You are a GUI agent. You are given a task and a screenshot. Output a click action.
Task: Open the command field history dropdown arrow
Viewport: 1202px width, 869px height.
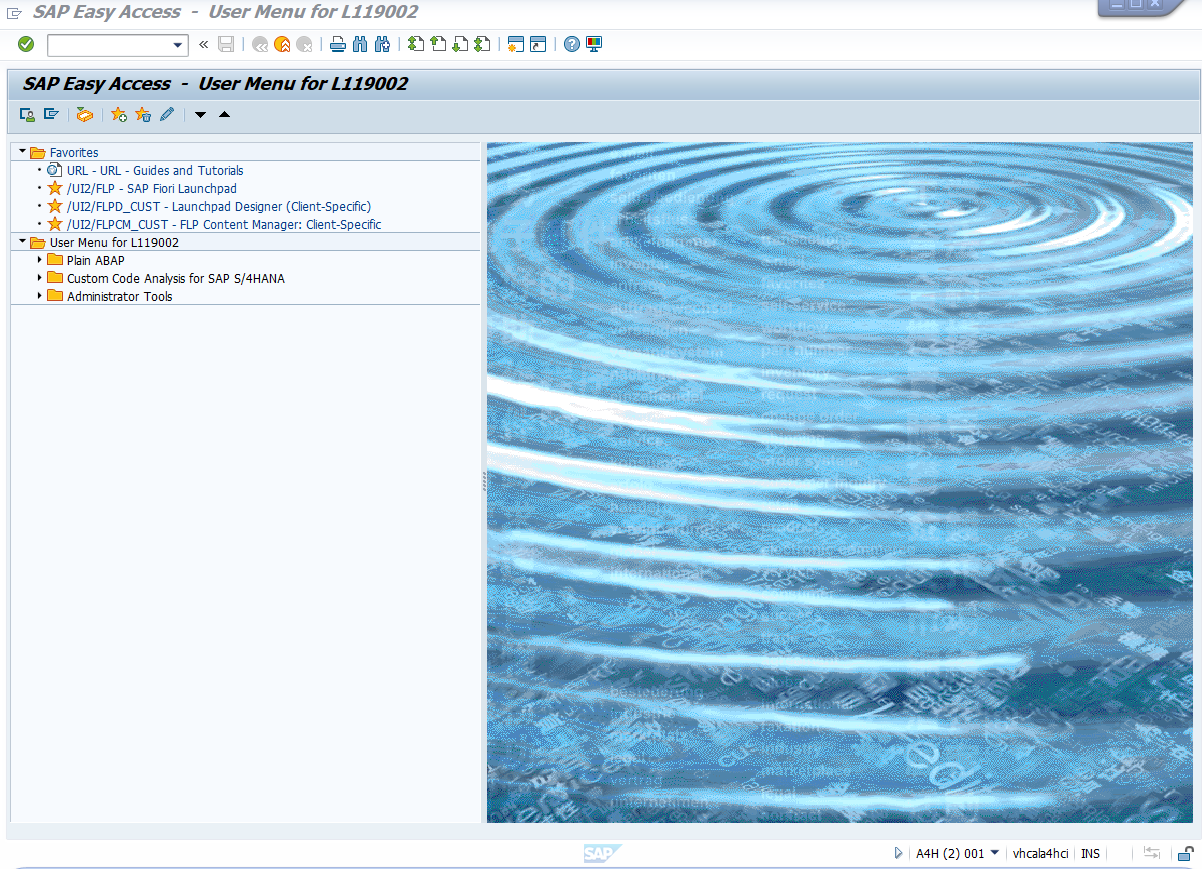click(179, 45)
